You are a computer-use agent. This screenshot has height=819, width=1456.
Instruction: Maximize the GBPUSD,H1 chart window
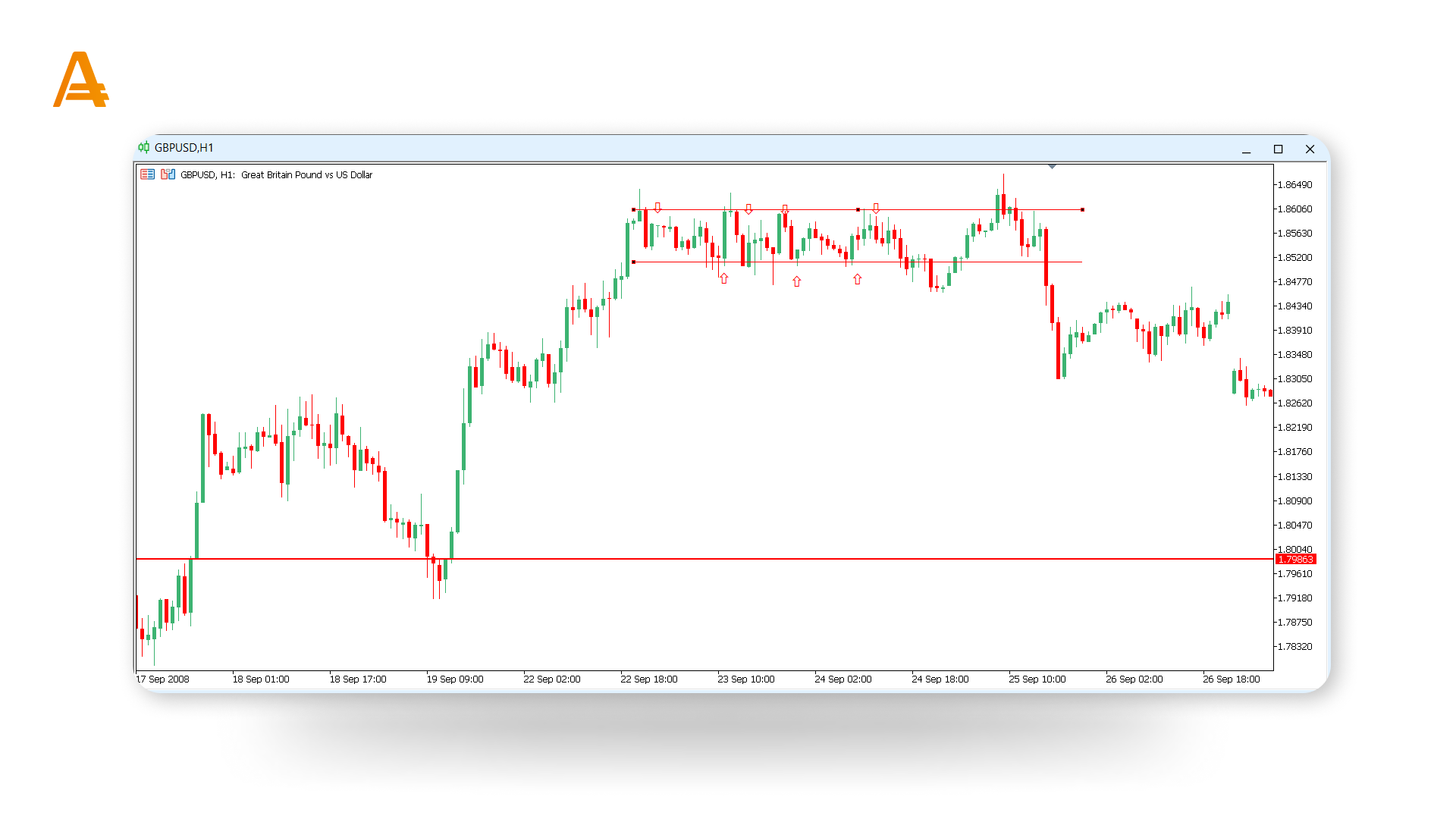tap(1278, 149)
